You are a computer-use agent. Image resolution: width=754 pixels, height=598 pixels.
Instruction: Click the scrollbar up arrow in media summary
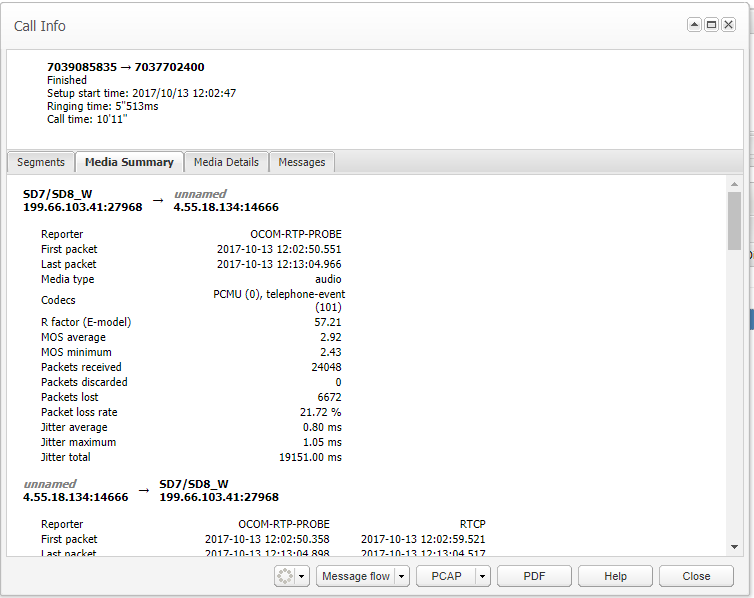(x=735, y=184)
